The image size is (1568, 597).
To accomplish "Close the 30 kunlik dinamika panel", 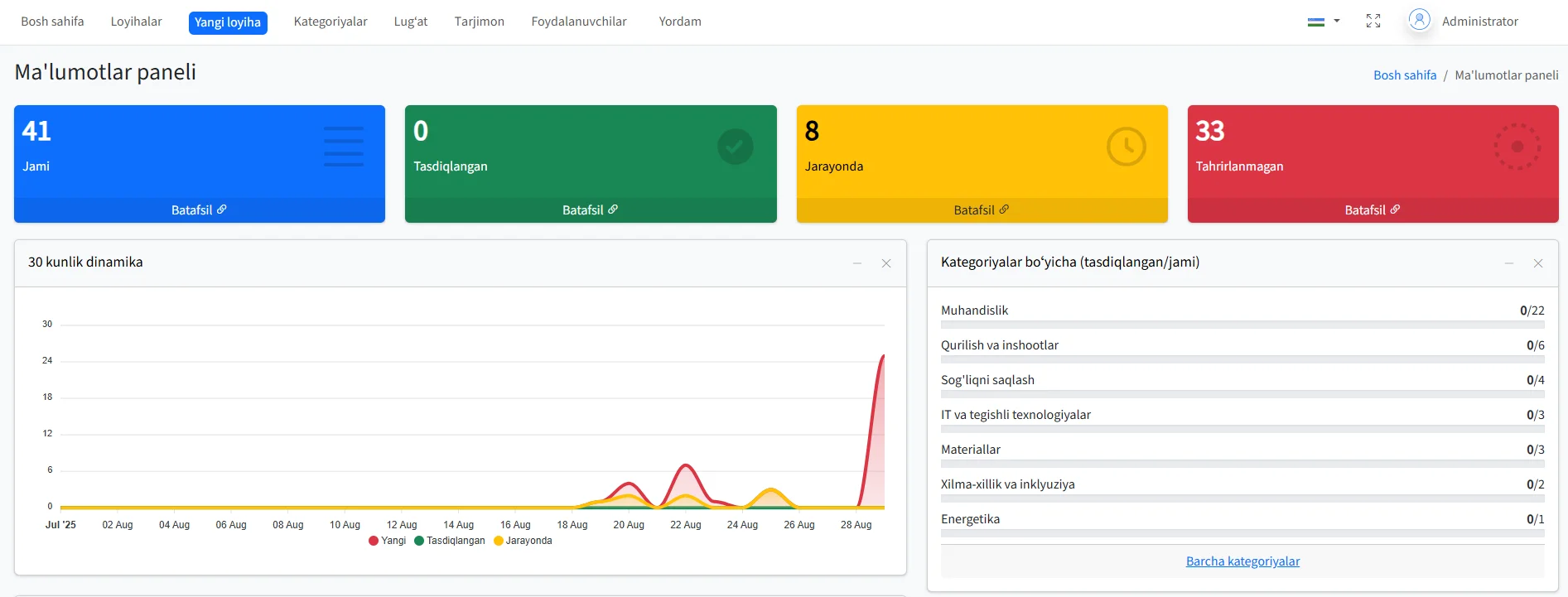I will [x=885, y=263].
